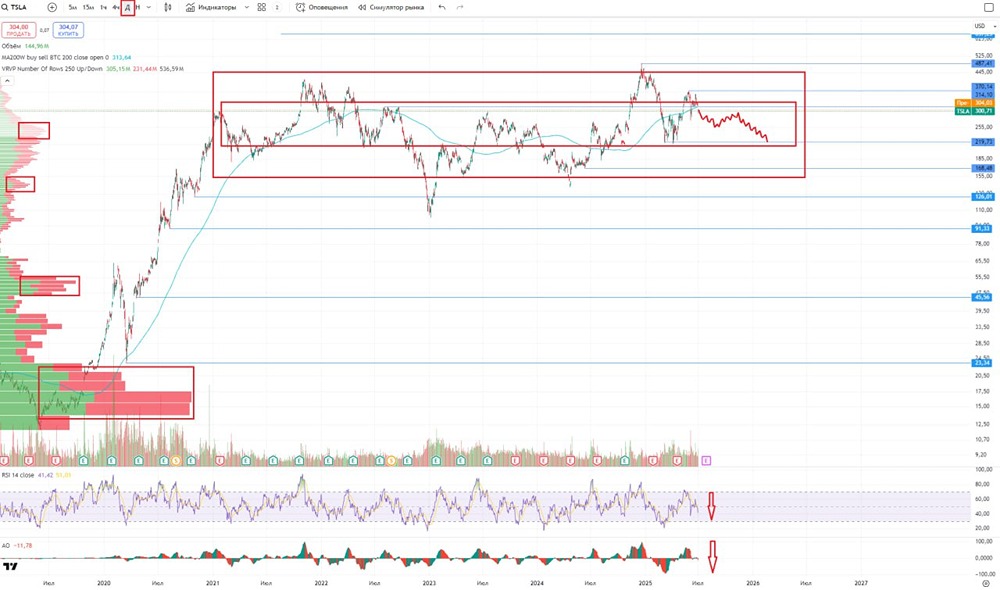Open the chart layout grid selector

(261, 7)
